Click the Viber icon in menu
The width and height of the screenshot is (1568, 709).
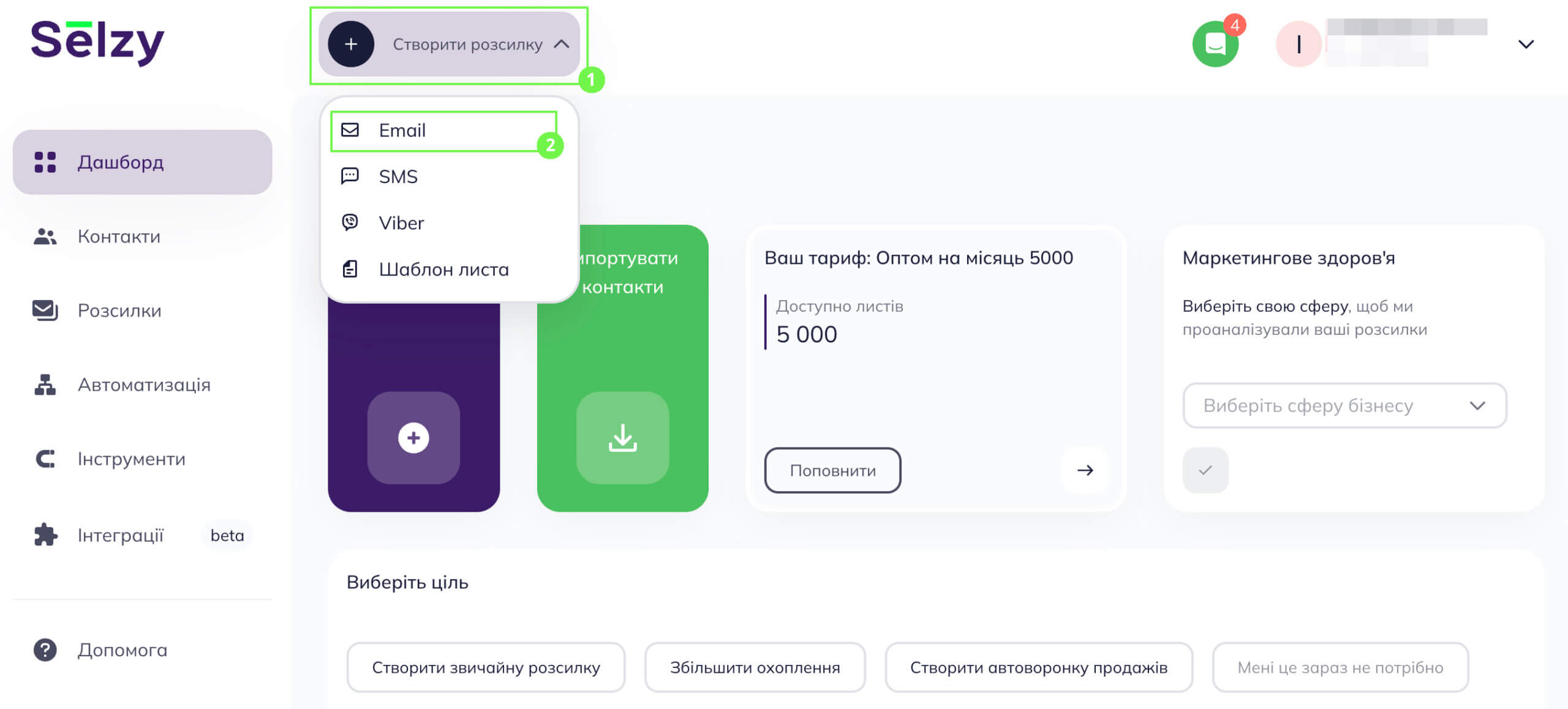[350, 222]
